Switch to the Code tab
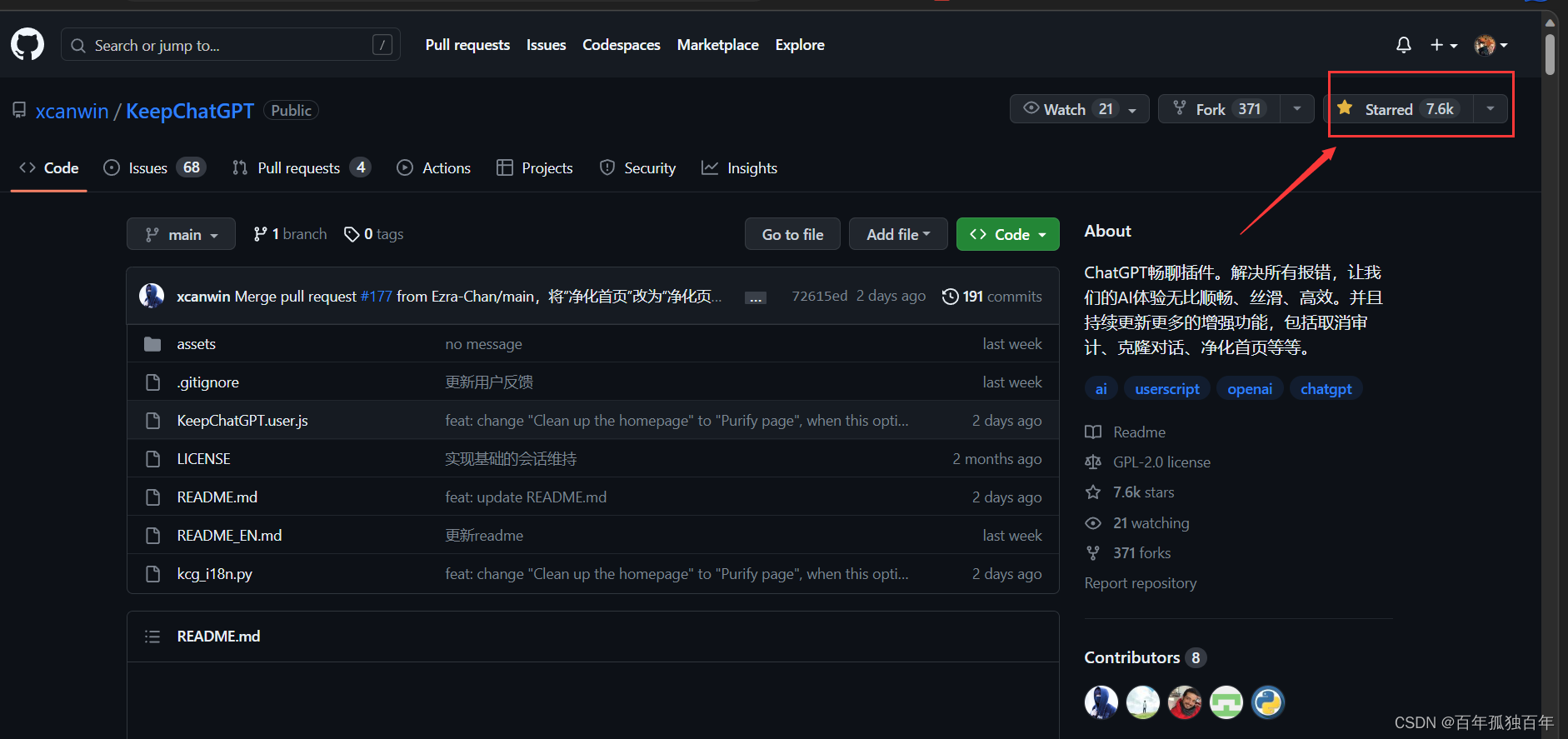 pos(49,168)
